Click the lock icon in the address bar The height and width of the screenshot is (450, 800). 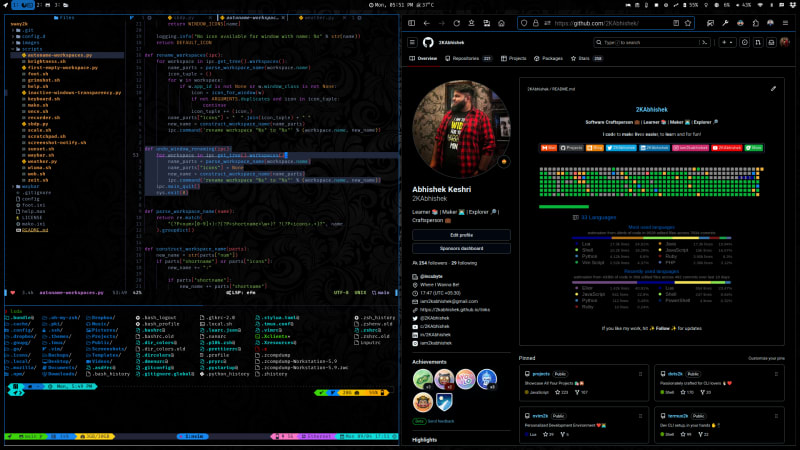536,23
